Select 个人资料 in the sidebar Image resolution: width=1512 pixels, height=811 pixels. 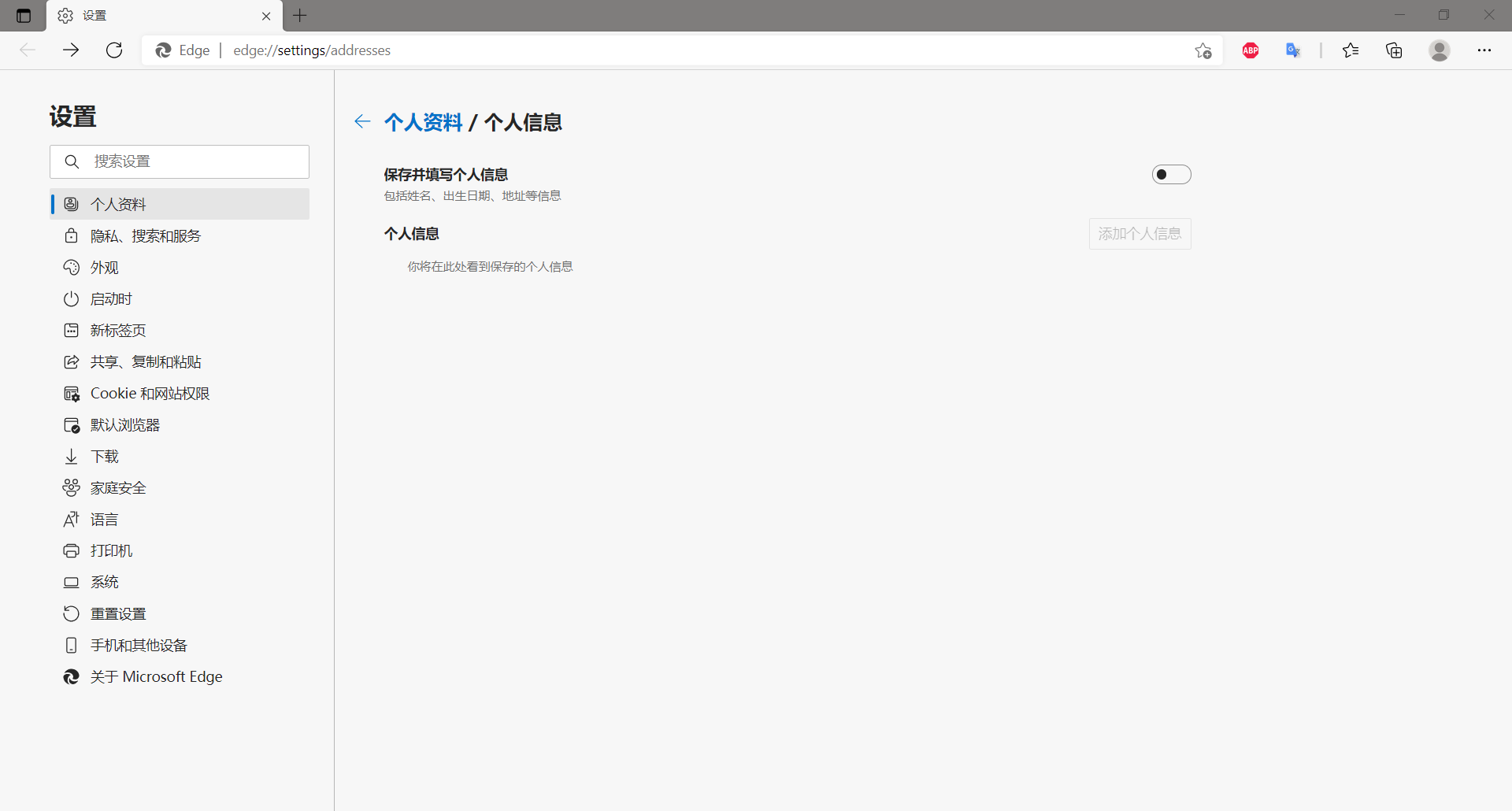pos(180,204)
